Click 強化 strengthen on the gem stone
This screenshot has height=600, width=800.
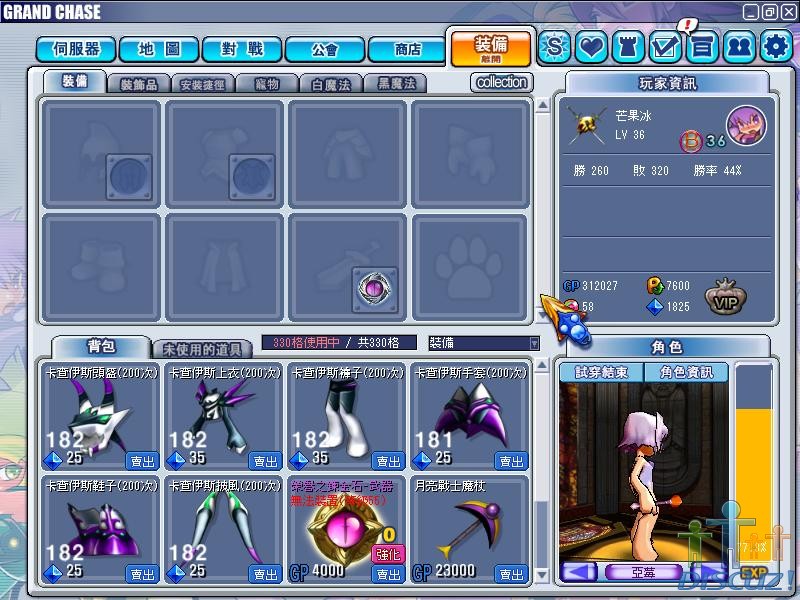[x=388, y=554]
